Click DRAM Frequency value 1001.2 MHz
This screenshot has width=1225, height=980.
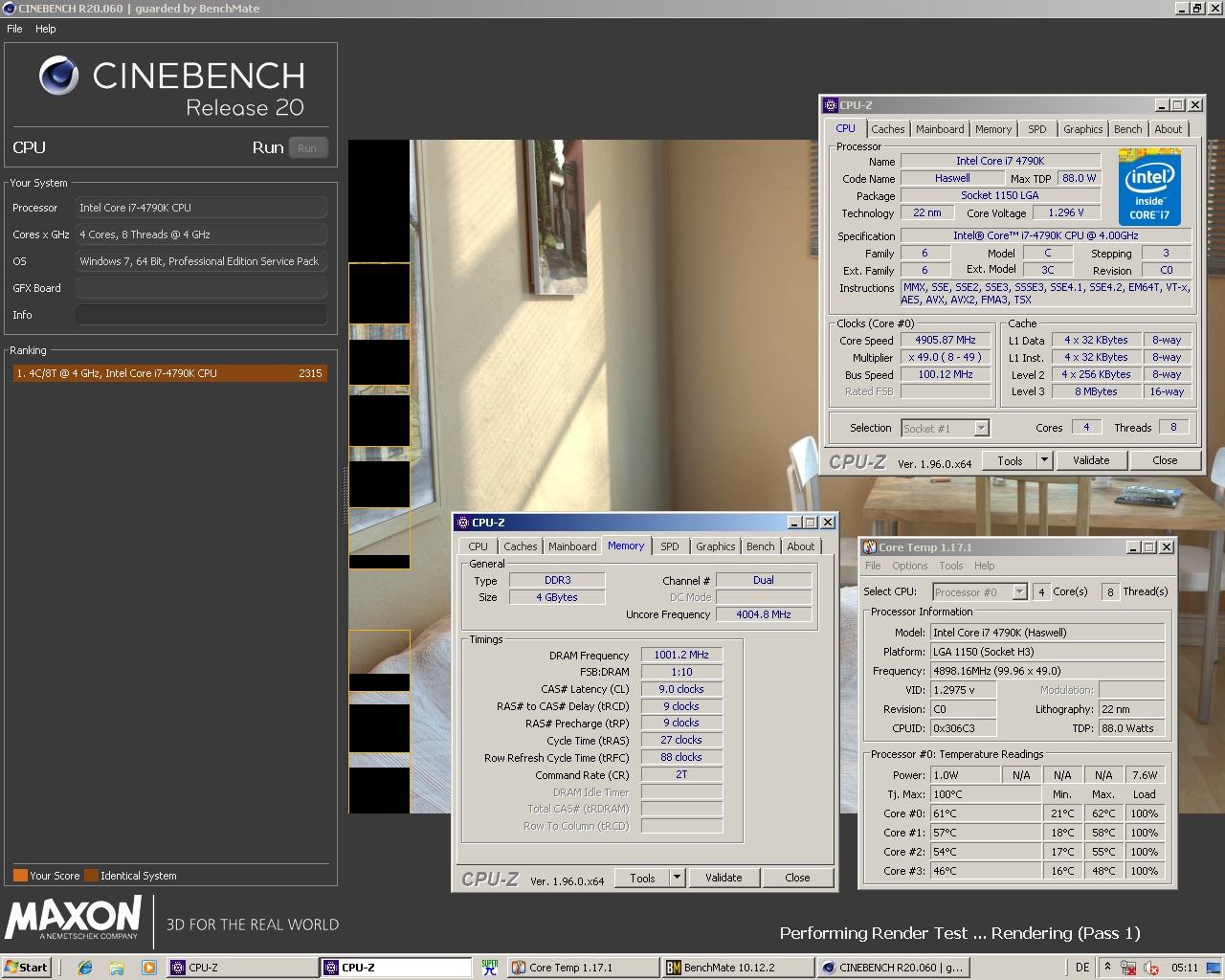tap(681, 656)
